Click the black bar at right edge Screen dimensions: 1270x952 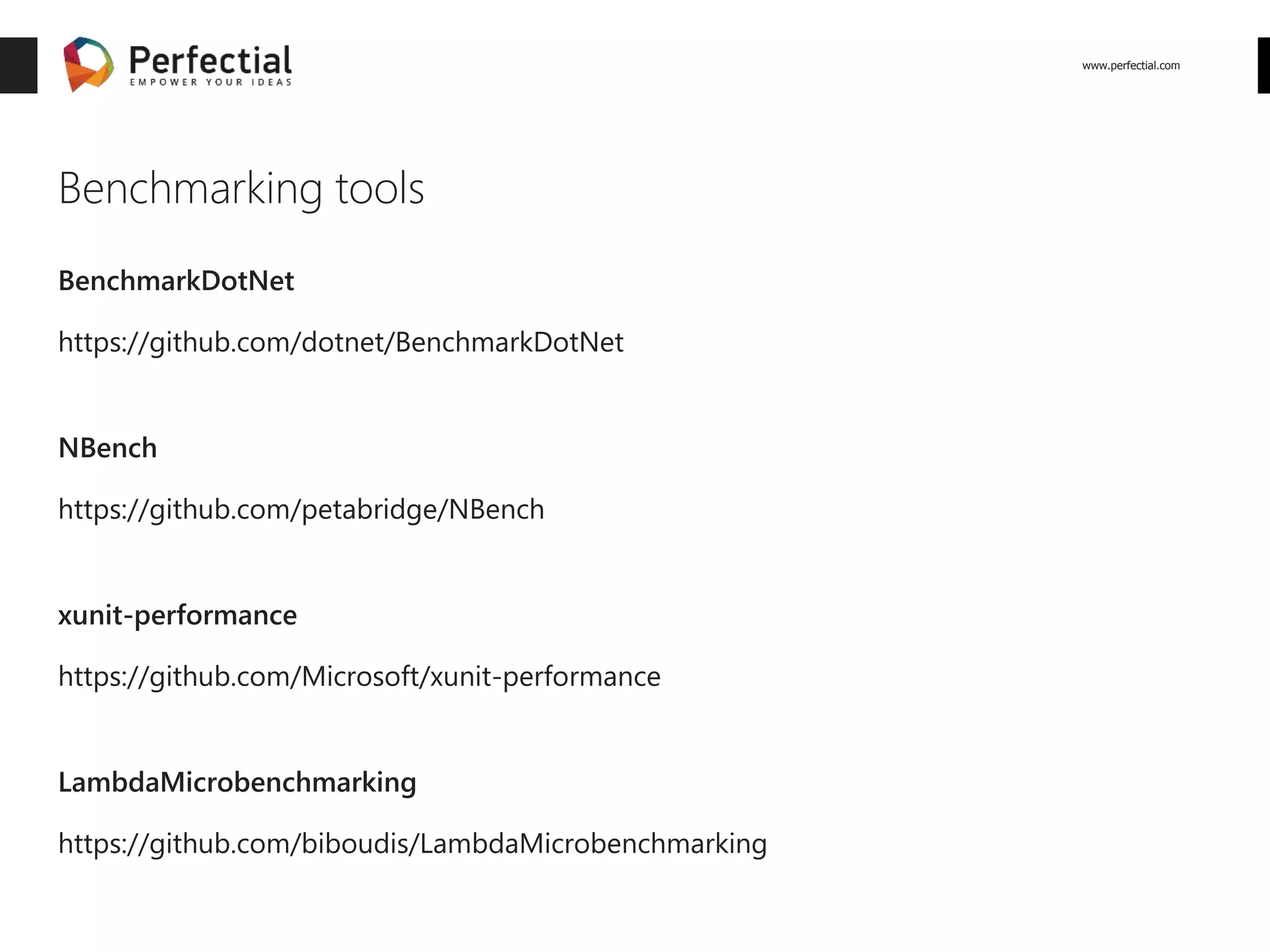click(x=1264, y=65)
